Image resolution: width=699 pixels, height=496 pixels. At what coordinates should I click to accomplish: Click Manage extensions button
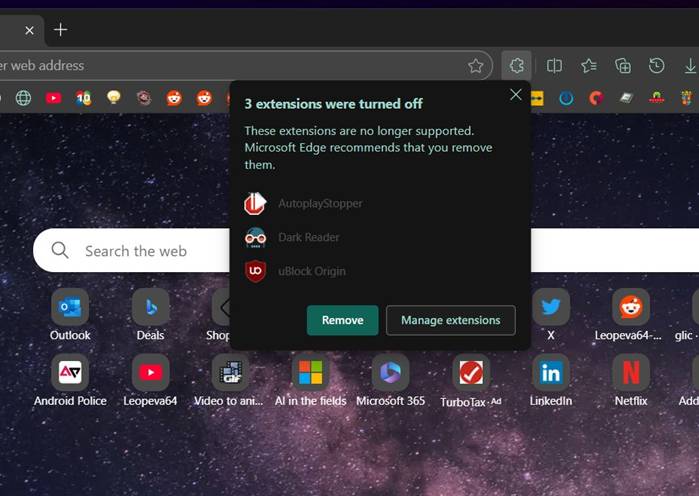coord(450,320)
